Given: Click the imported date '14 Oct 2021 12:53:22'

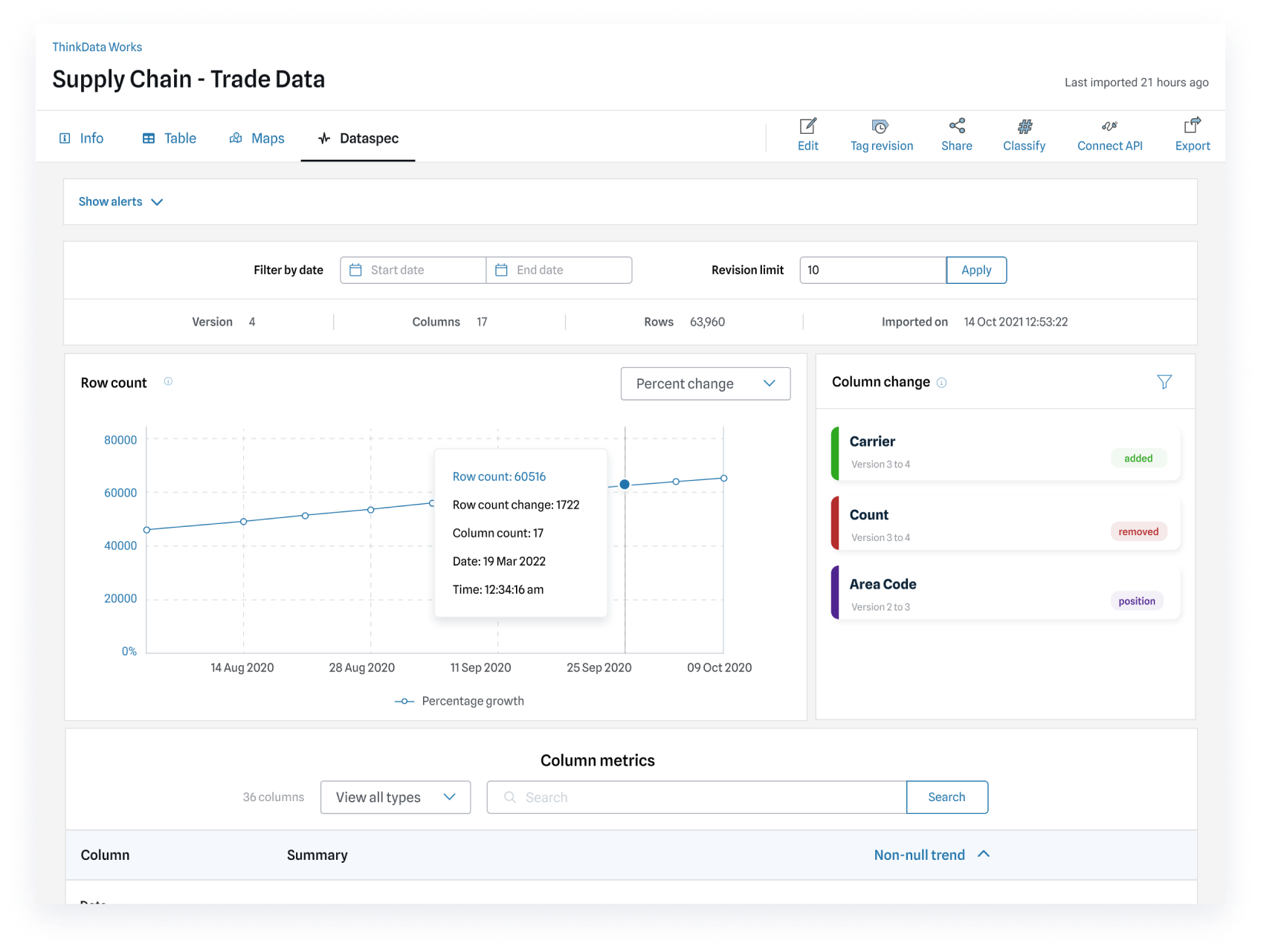Looking at the screenshot, I should 1016,322.
